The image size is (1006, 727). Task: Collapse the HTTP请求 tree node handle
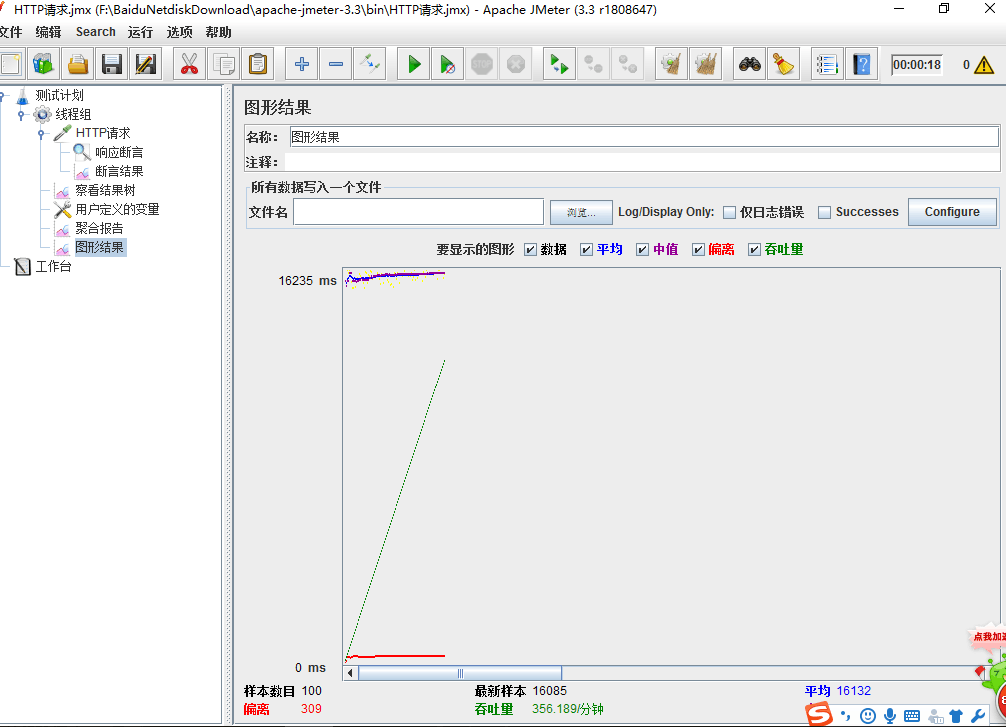41,133
